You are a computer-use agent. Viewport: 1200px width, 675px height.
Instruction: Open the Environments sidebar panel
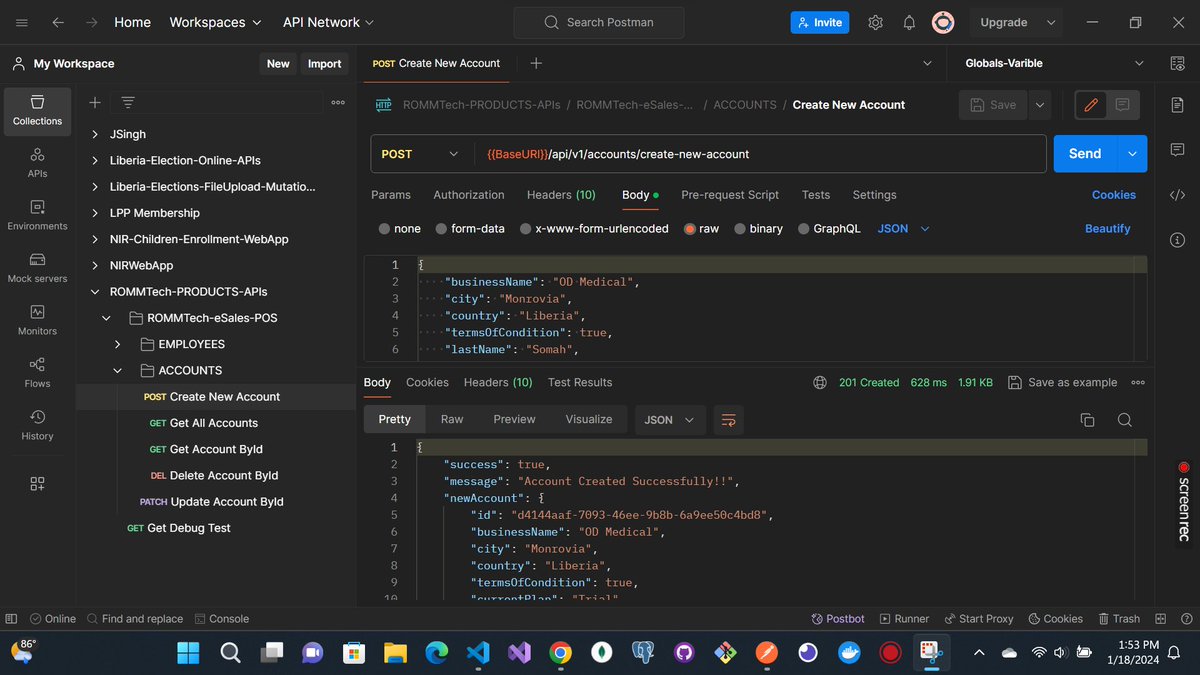coord(37,215)
